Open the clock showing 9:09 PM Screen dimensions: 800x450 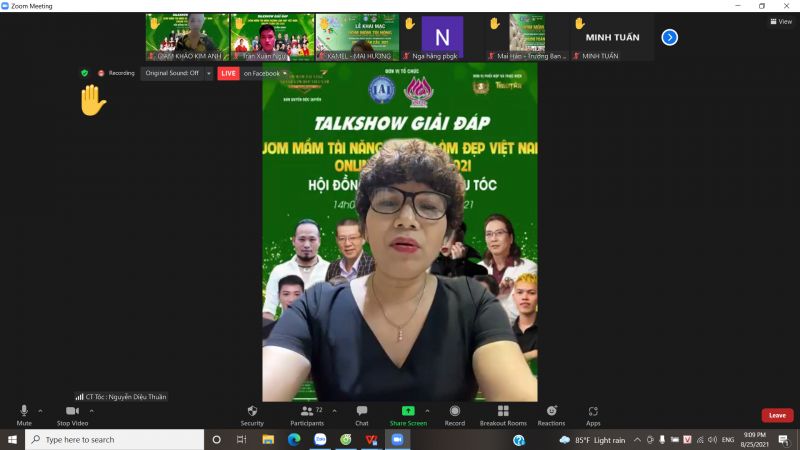(755, 440)
